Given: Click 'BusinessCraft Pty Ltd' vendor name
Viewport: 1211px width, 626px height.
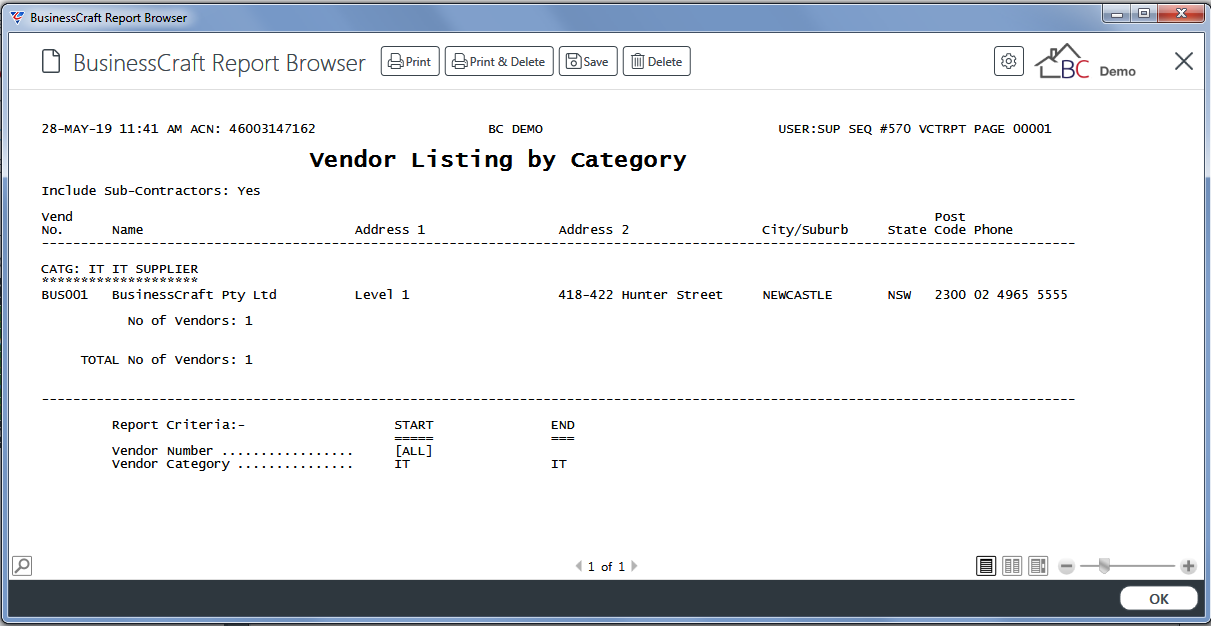Looking at the screenshot, I should 194,295.
